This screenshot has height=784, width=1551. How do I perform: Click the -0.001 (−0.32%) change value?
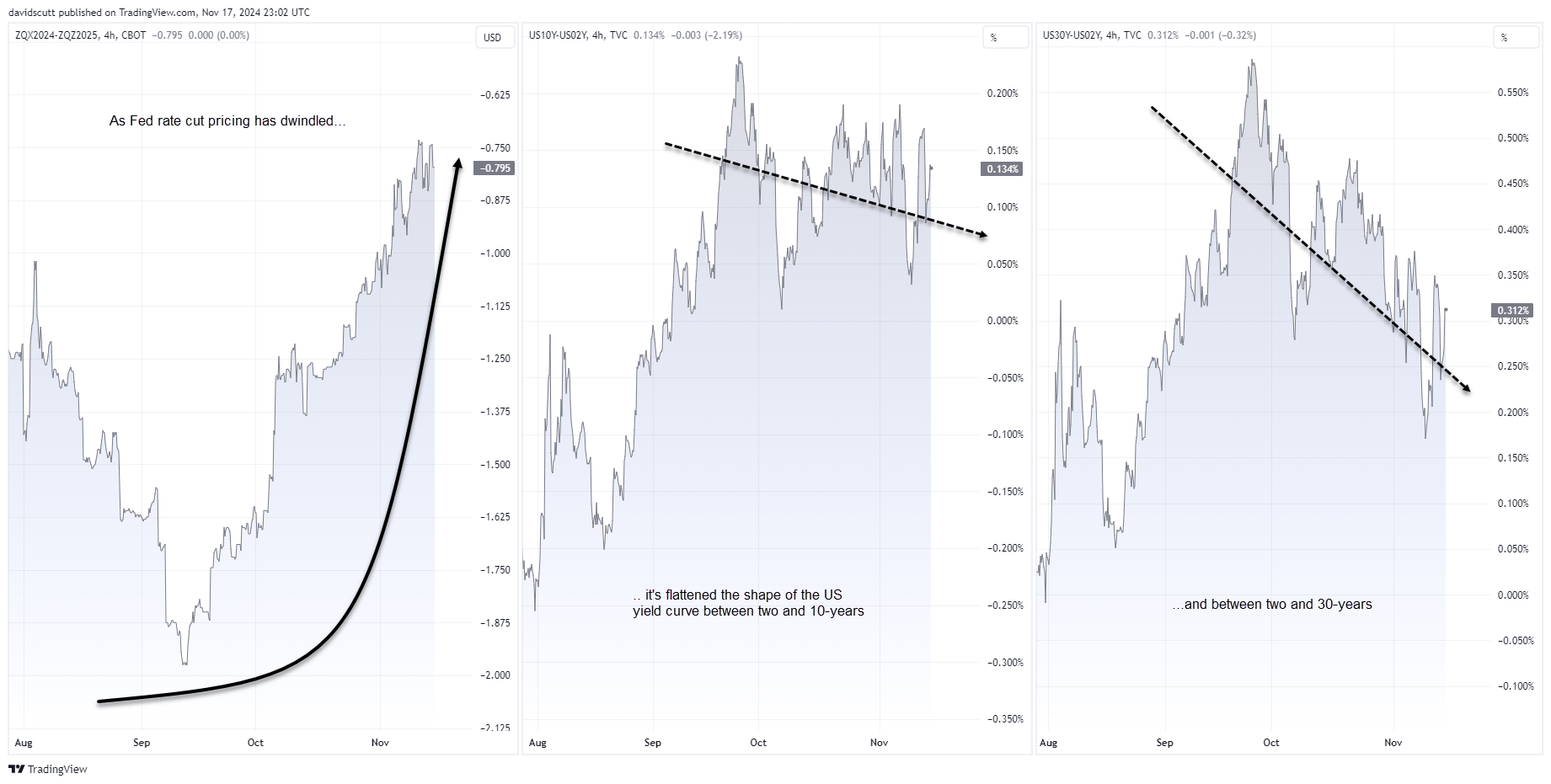(x=1221, y=35)
